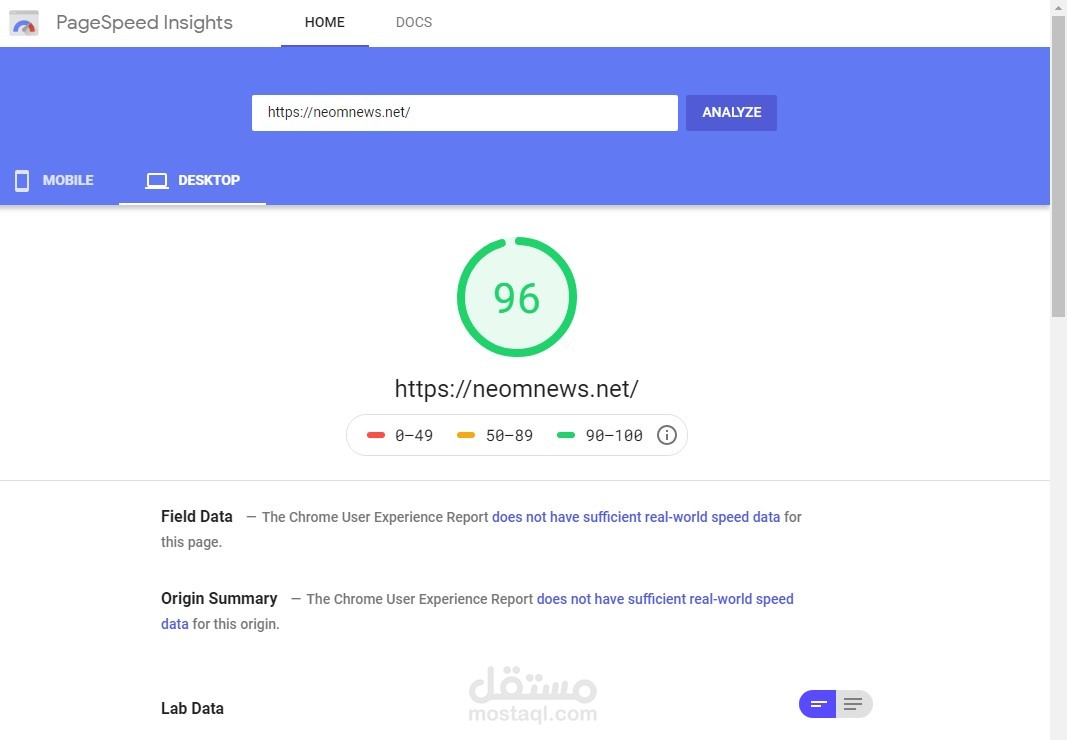Follow the Field Data insufficient speed data link
This screenshot has height=740, width=1067.
[x=636, y=517]
